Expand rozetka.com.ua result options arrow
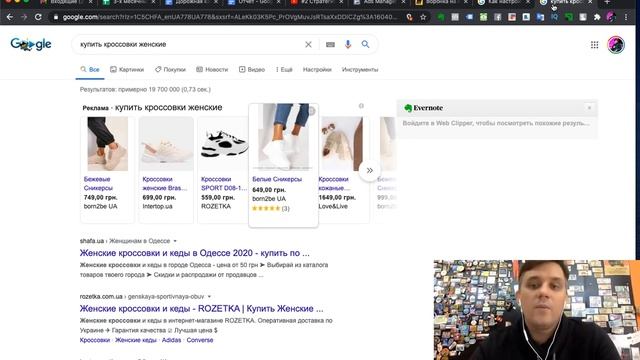 tap(209, 296)
